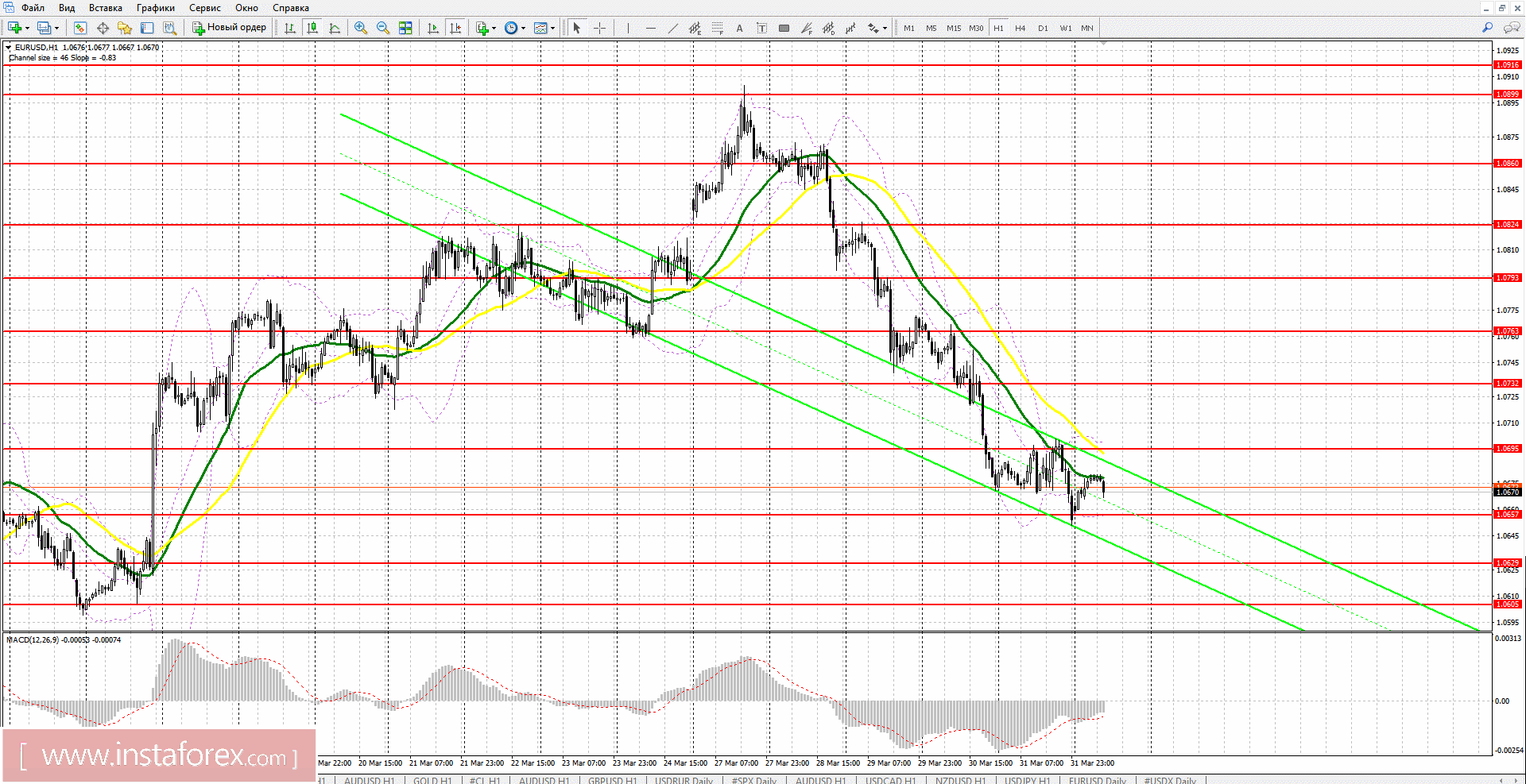Switch timeframe to M1
The image size is (1526, 784).
pos(909,28)
